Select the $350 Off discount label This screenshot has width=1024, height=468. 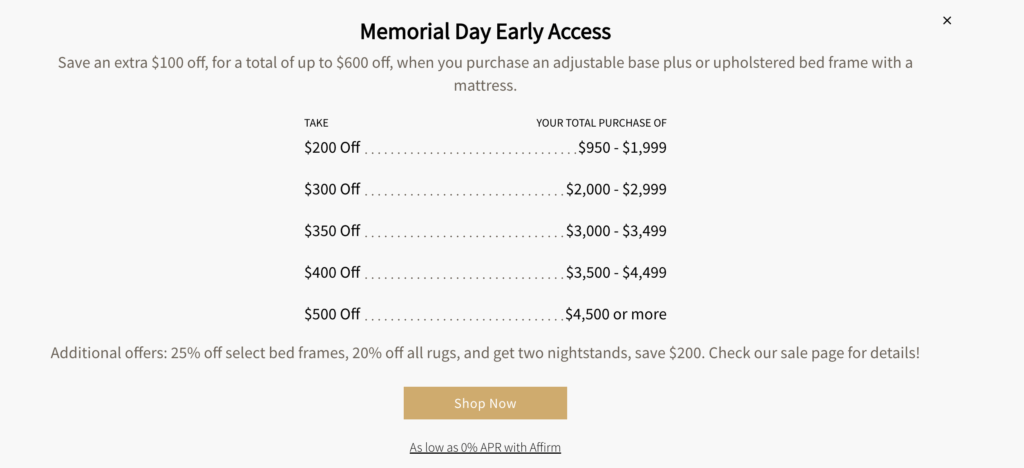(x=332, y=231)
